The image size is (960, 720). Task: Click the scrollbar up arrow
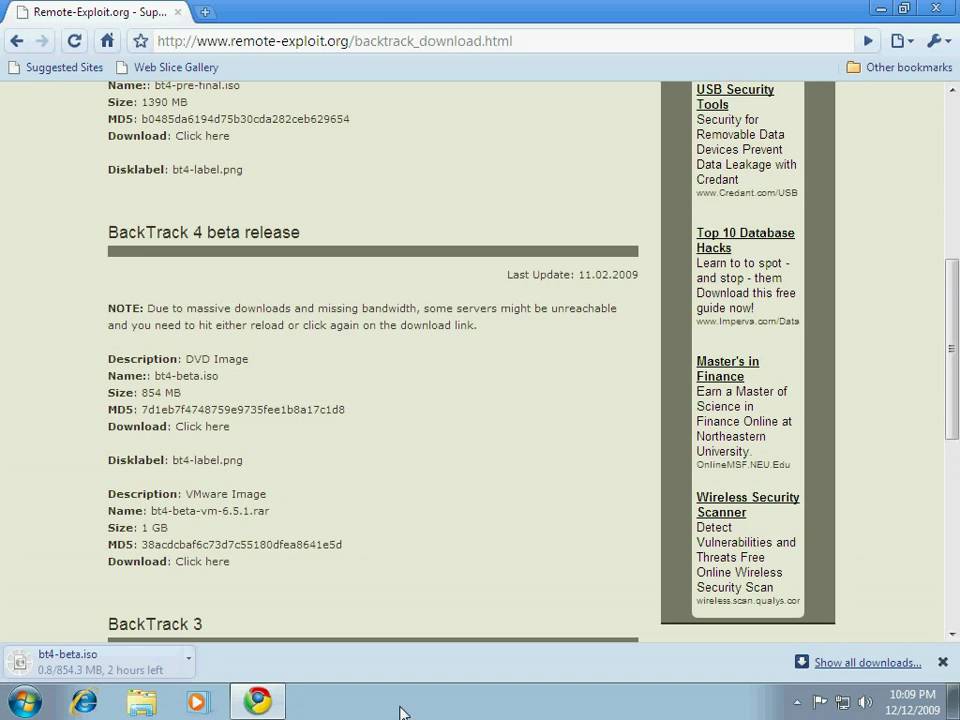[952, 90]
